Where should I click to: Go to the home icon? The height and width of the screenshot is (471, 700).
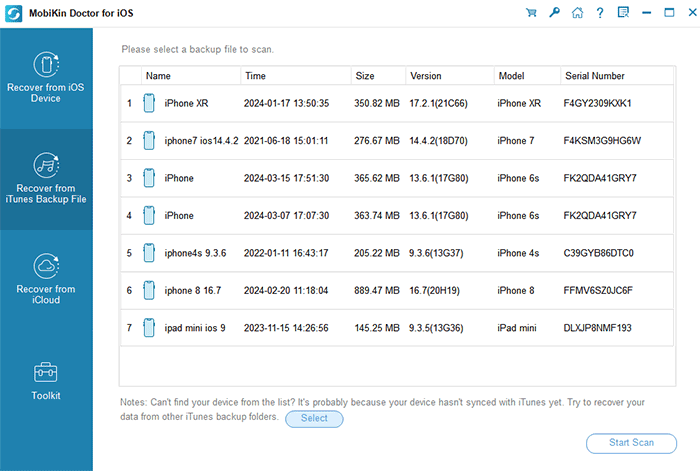(x=577, y=13)
